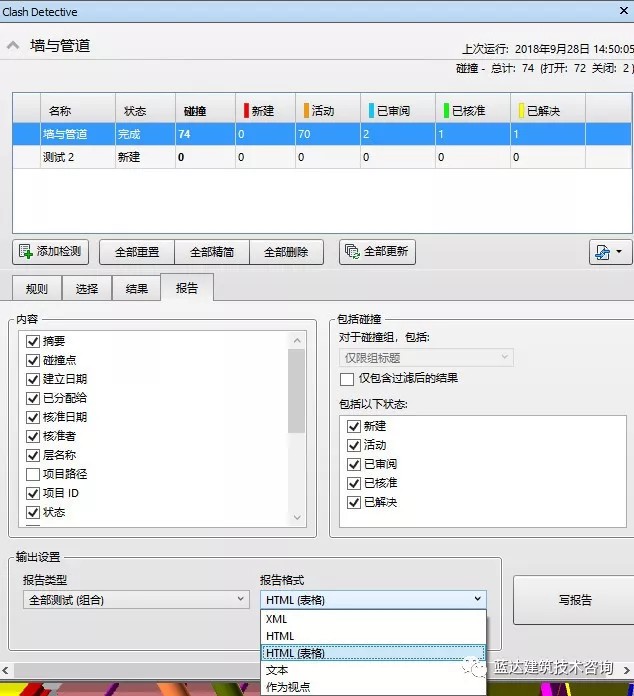Select XML from report format list

pyautogui.click(x=277, y=619)
